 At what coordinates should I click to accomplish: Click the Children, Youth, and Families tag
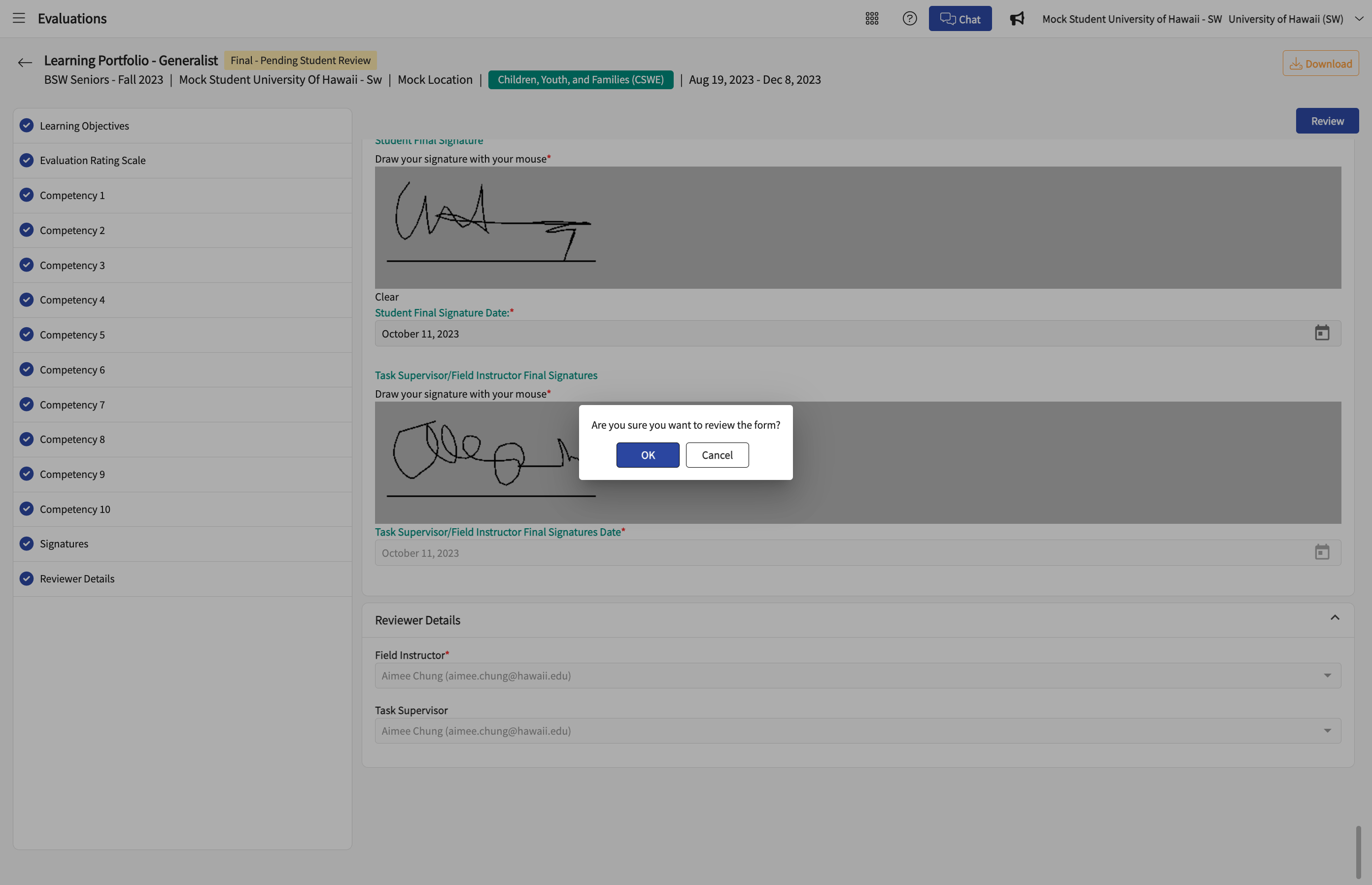coord(581,80)
